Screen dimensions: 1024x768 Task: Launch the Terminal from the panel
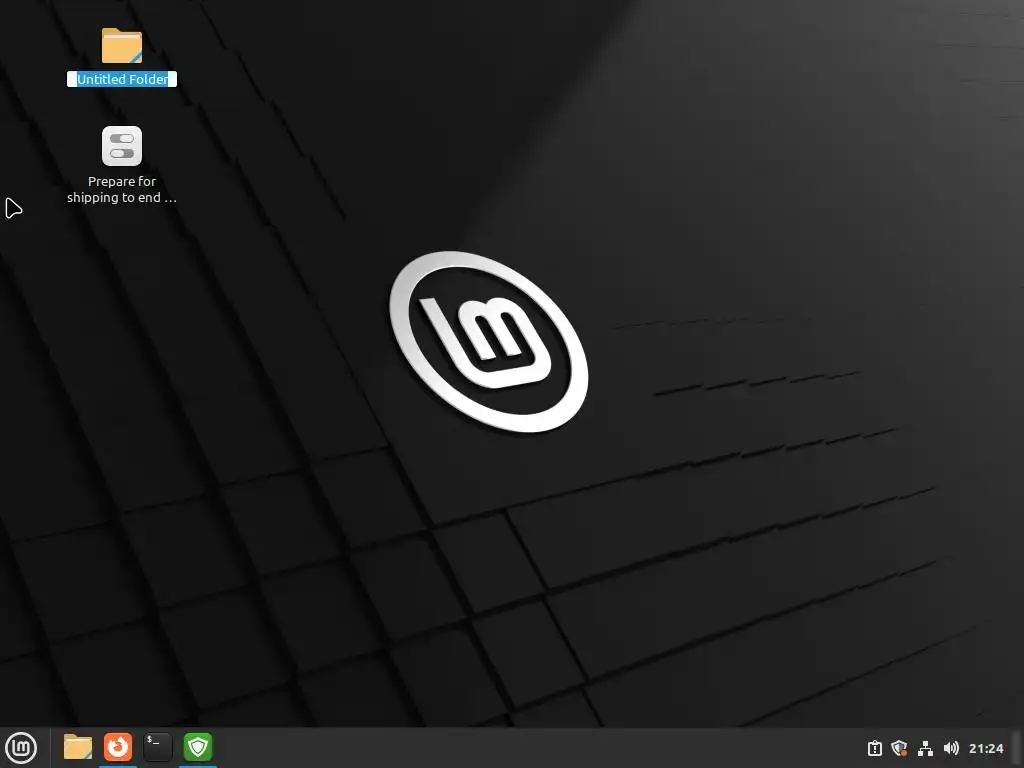point(158,747)
